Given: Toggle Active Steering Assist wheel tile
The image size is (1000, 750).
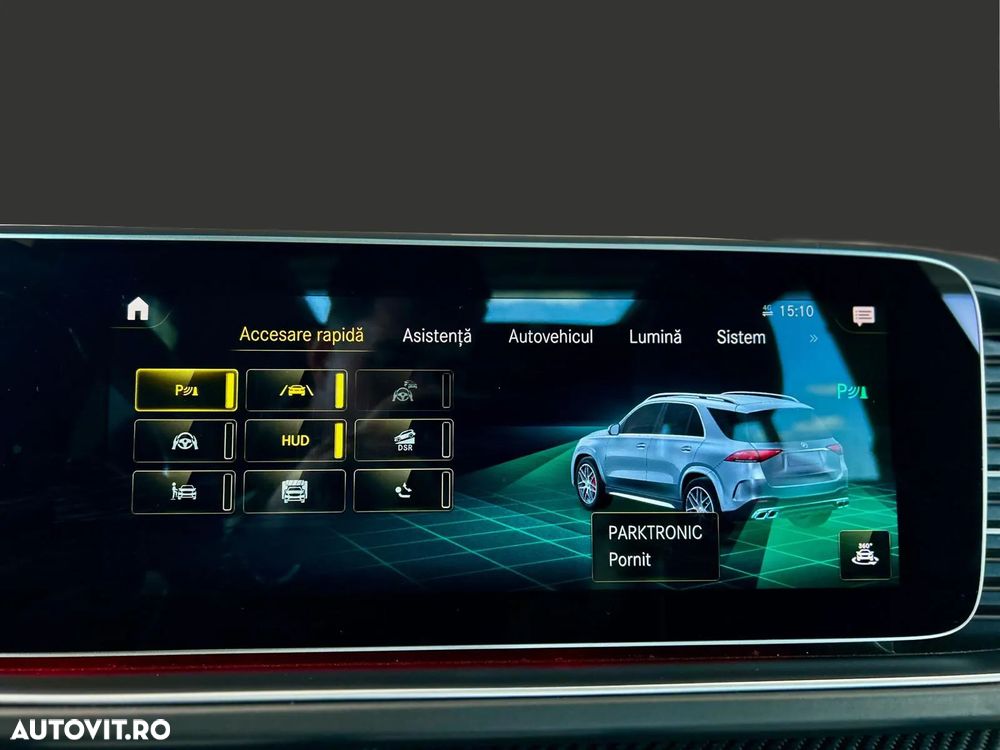Looking at the screenshot, I should 185,441.
